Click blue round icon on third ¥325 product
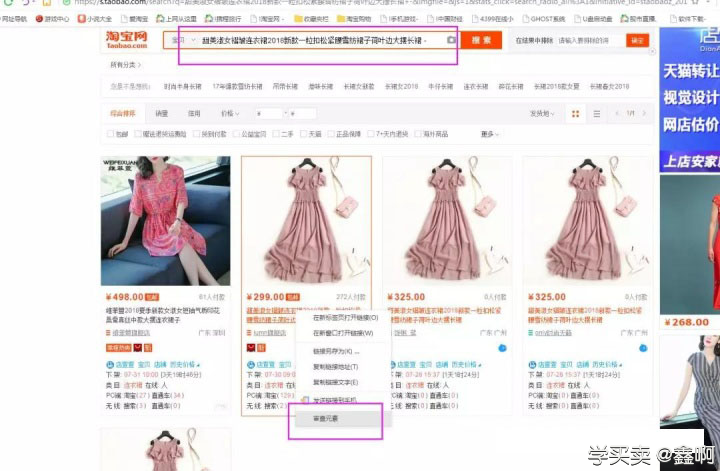Image resolution: width=720 pixels, height=471 pixels. tap(502, 348)
